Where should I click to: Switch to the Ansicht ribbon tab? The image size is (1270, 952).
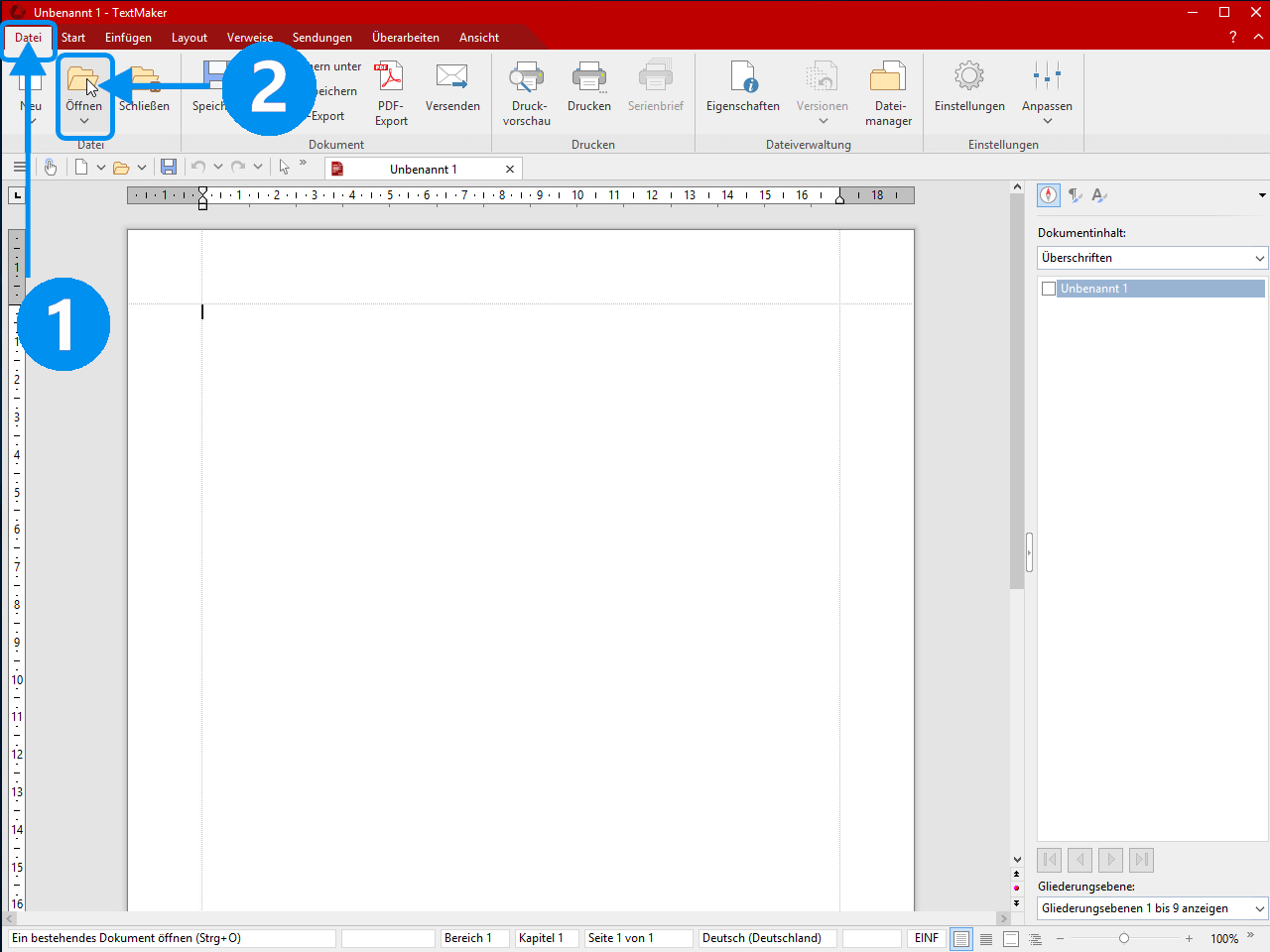click(479, 38)
